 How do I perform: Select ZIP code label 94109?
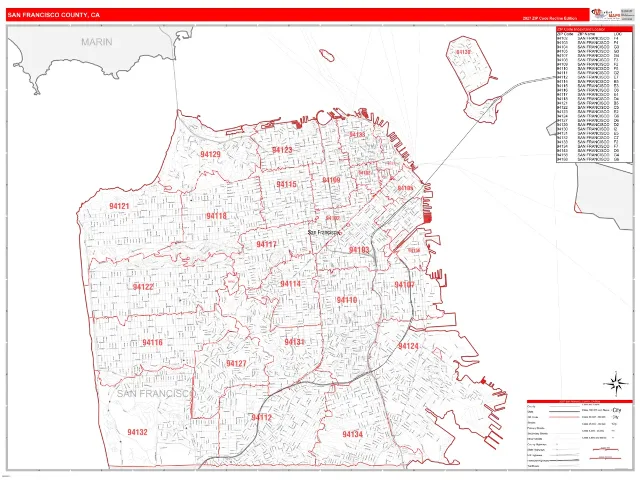pos(331,180)
